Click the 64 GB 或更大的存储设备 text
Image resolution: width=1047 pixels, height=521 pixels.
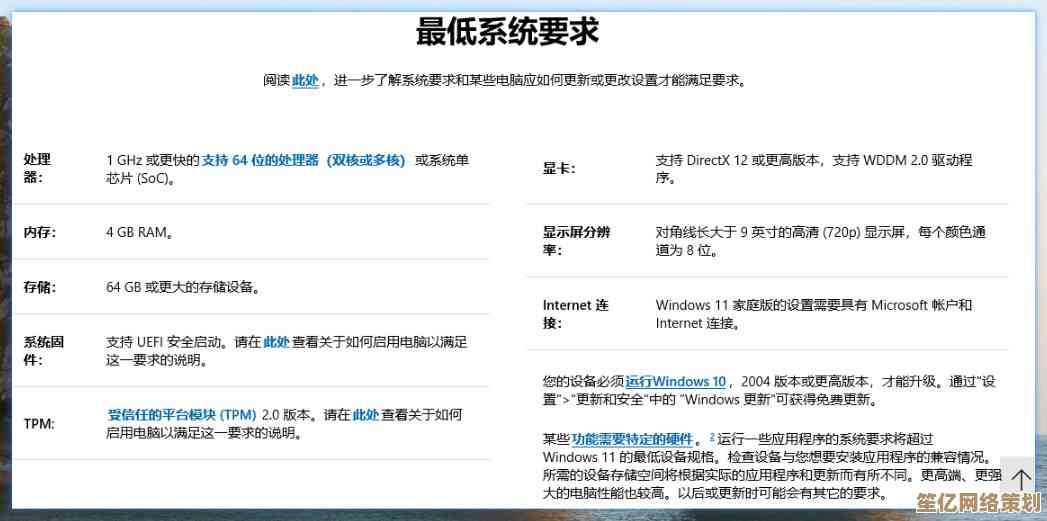click(x=183, y=287)
